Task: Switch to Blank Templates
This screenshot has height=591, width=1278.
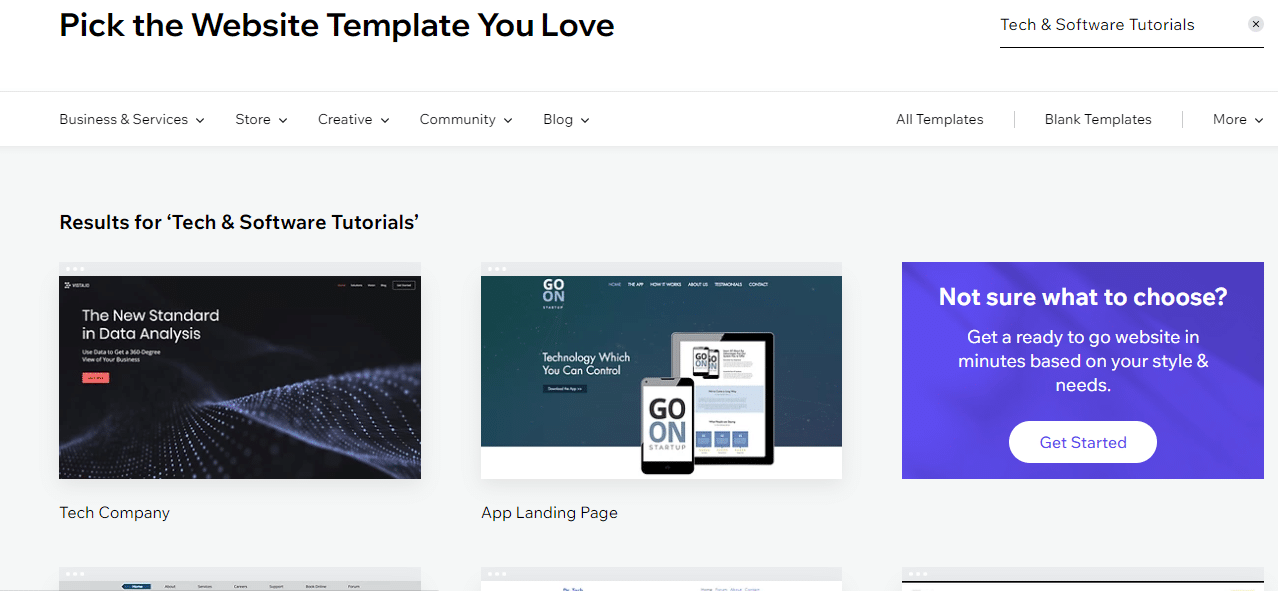Action: pos(1097,119)
